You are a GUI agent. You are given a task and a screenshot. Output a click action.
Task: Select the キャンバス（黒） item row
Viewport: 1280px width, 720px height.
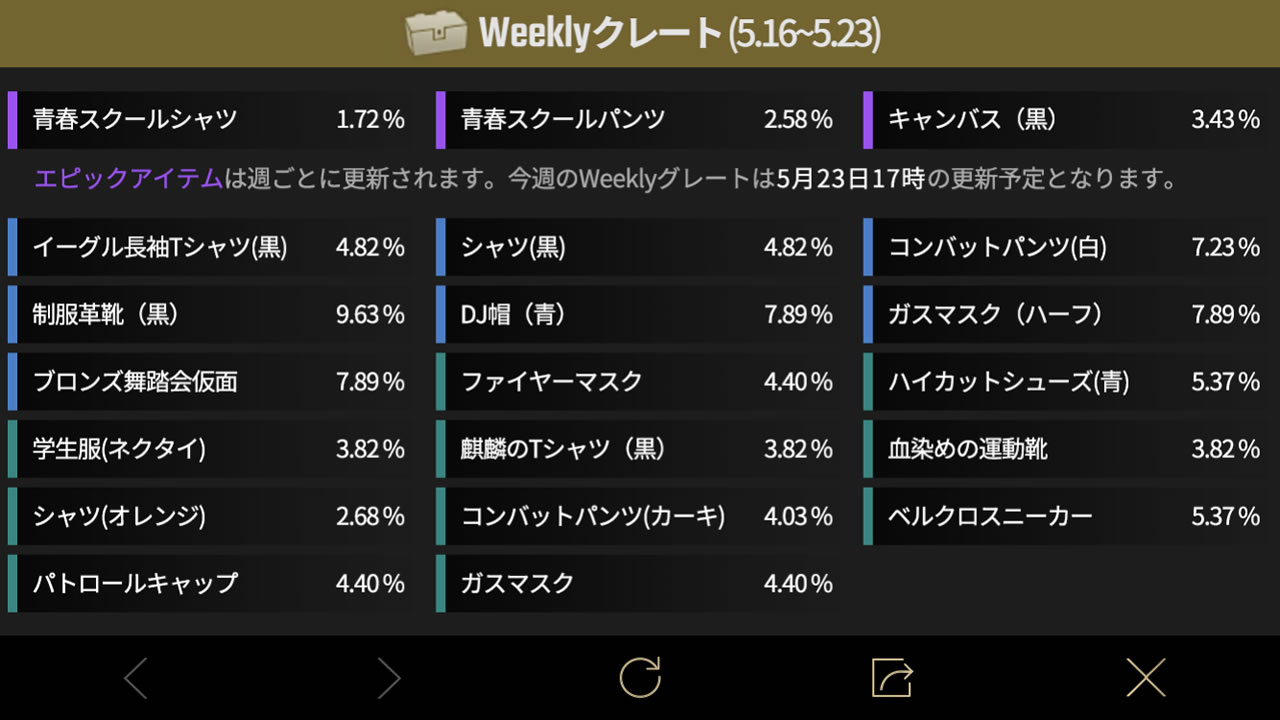click(x=1067, y=120)
